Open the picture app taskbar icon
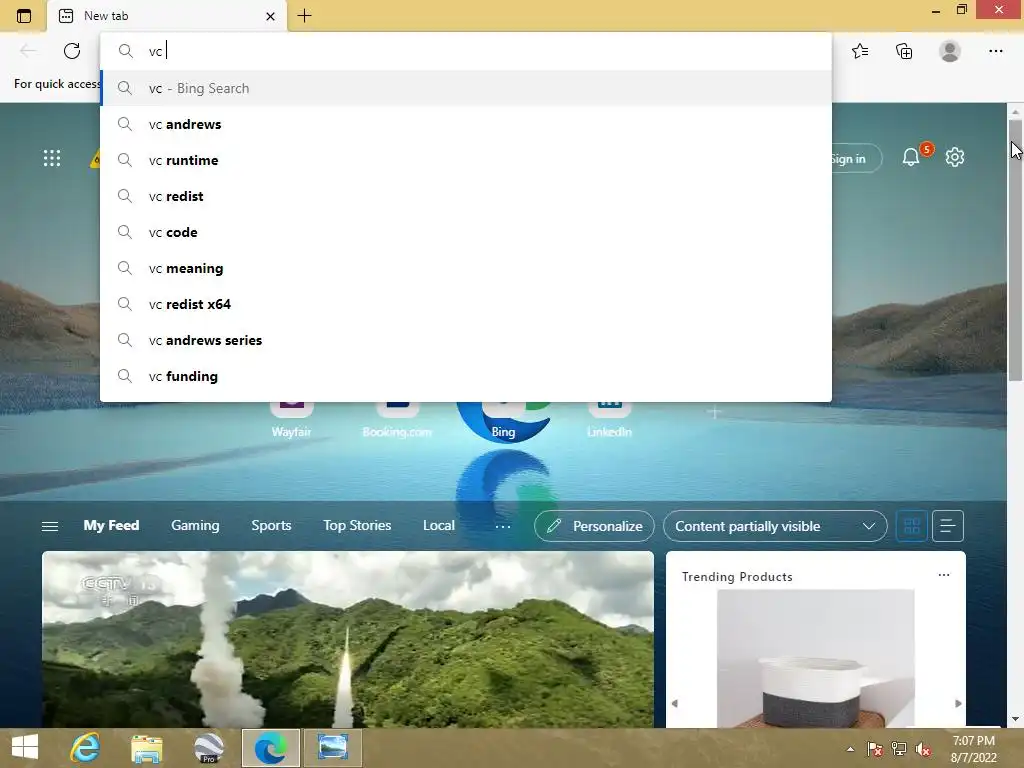Screen dimensions: 1024x768 332,748
